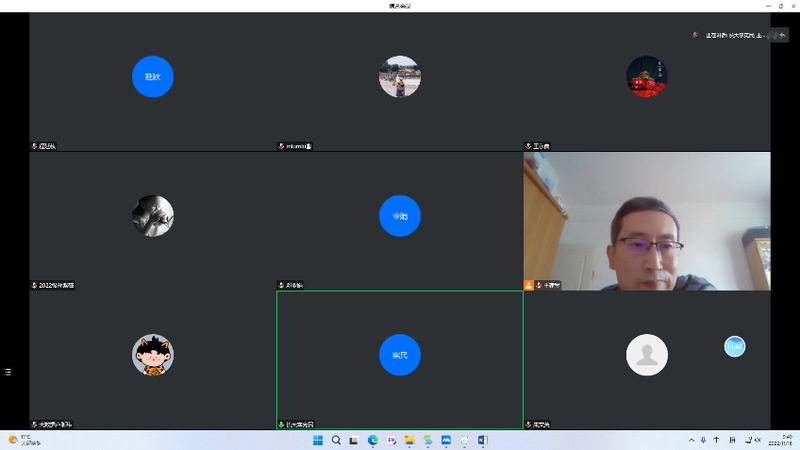Open Microsoft Edge from the taskbar
800x450 pixels.
coord(373,440)
